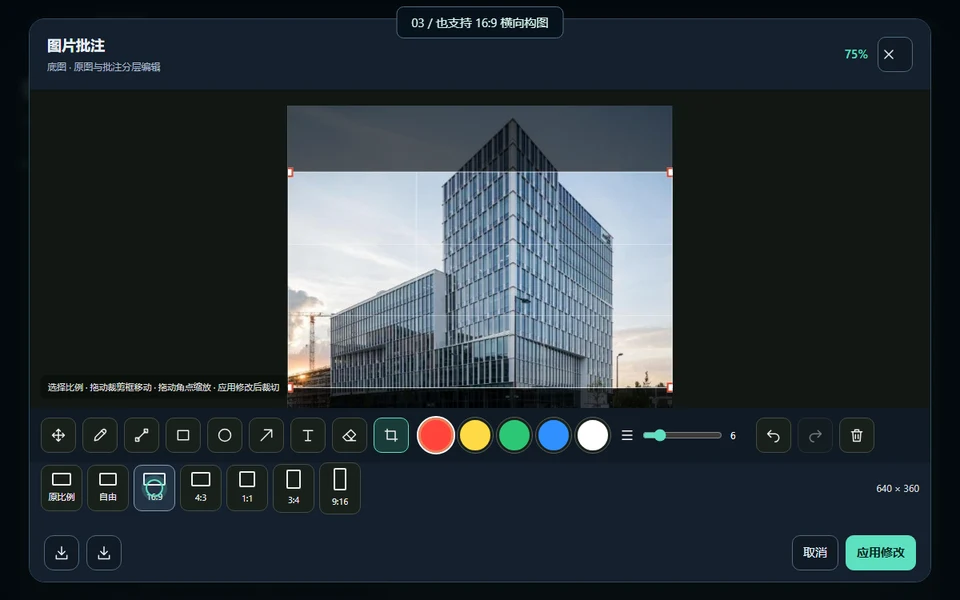960x600 pixels.
Task: Select the line segment tool
Action: point(141,435)
